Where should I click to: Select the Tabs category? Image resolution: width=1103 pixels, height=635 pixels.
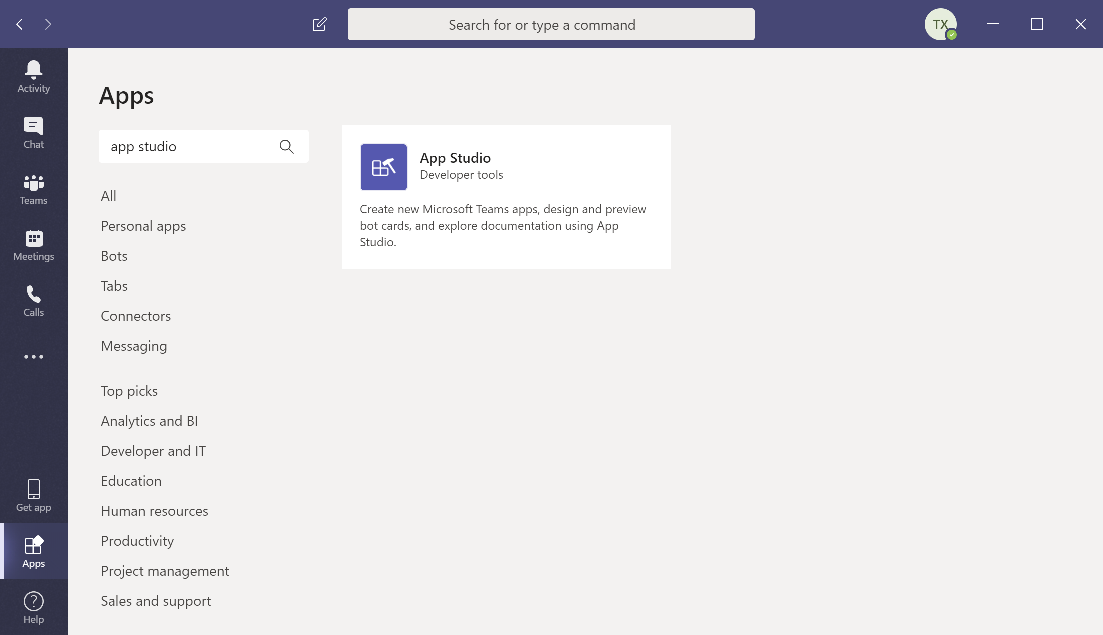(x=114, y=286)
